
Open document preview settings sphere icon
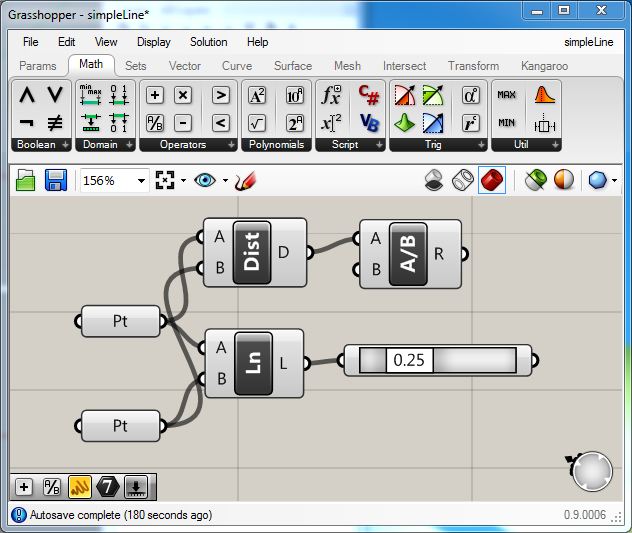point(564,180)
